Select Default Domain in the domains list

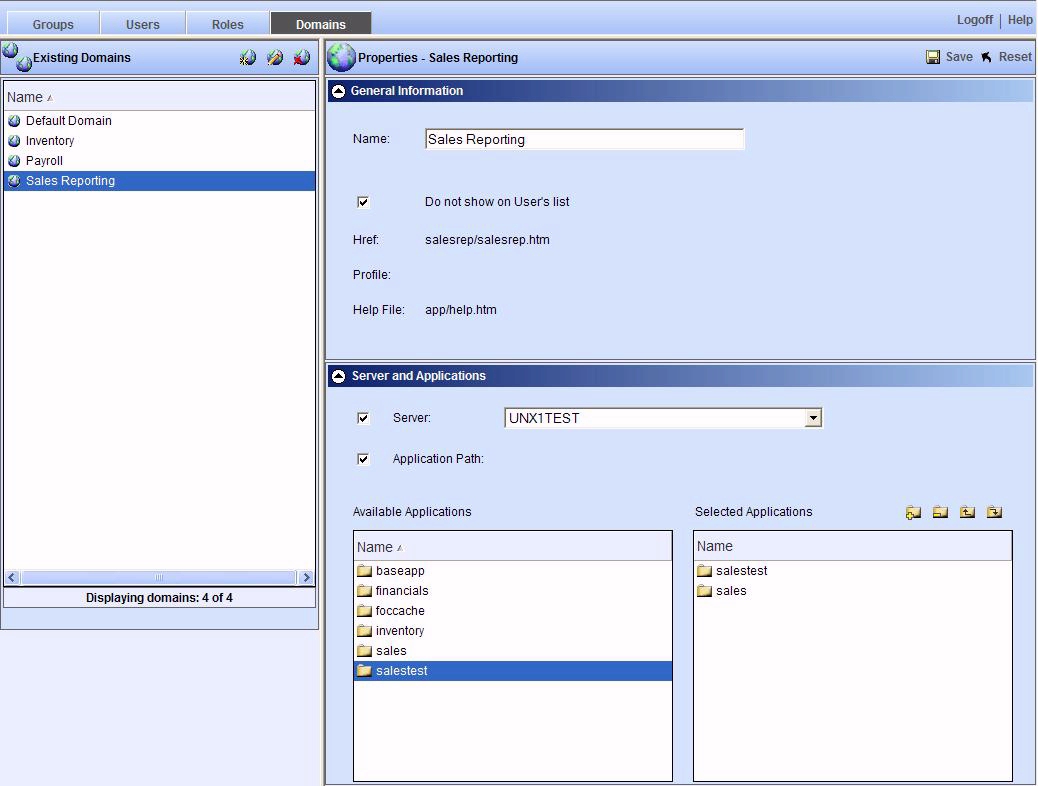(x=160, y=121)
